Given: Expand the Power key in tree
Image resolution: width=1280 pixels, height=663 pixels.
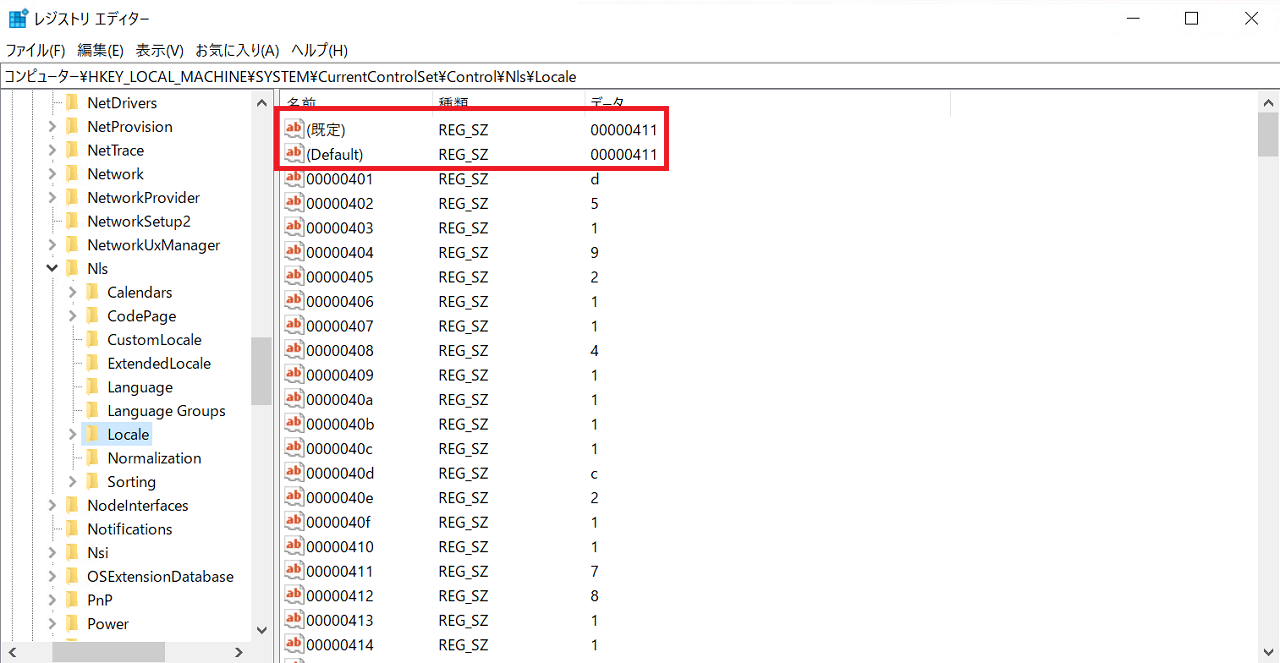Looking at the screenshot, I should pyautogui.click(x=52, y=624).
